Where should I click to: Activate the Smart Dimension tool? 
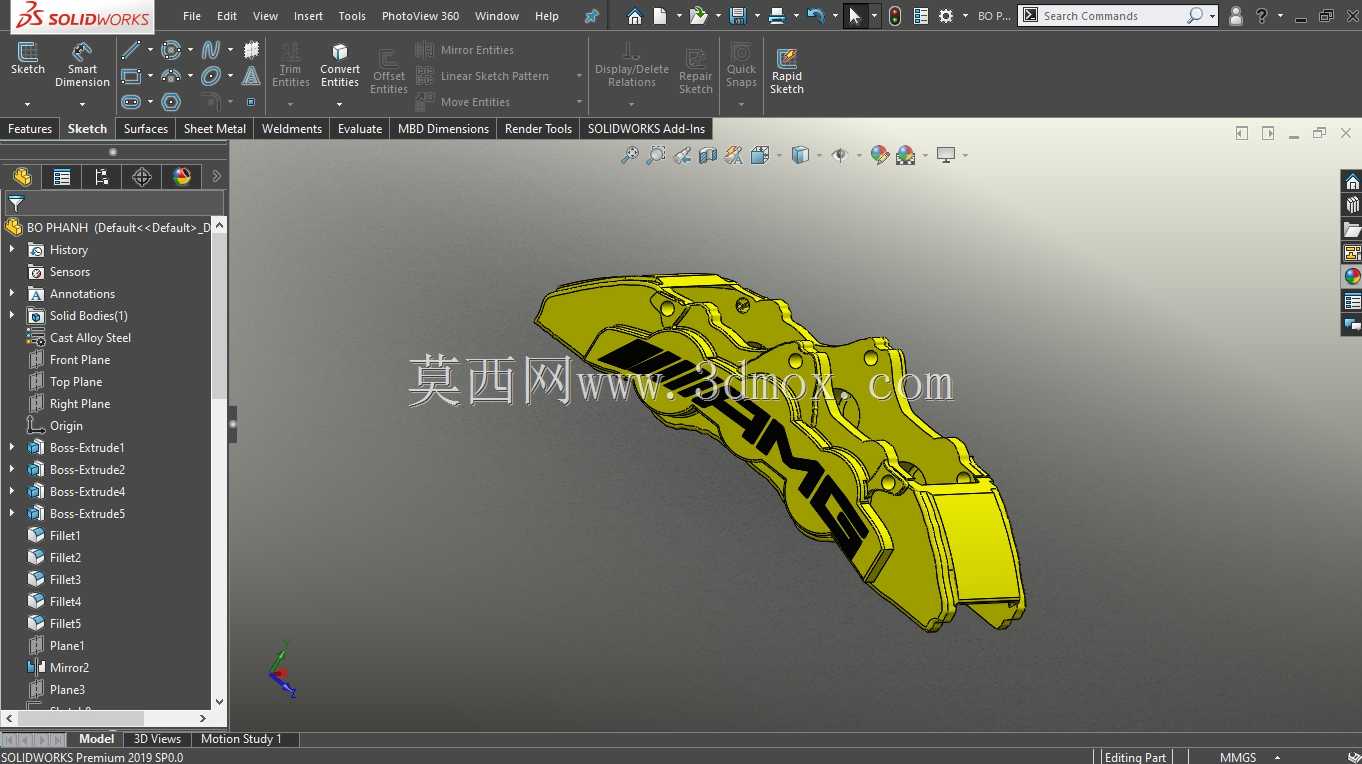82,64
